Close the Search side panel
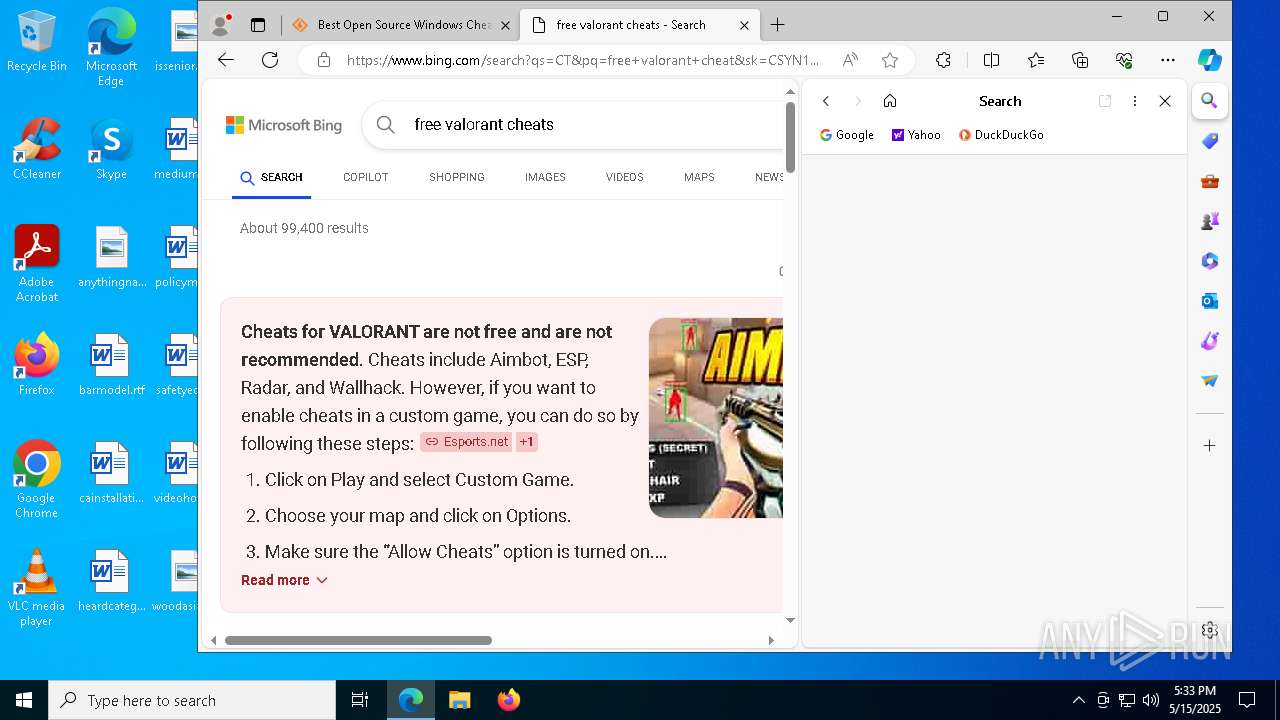This screenshot has height=720, width=1280. 1165,101
